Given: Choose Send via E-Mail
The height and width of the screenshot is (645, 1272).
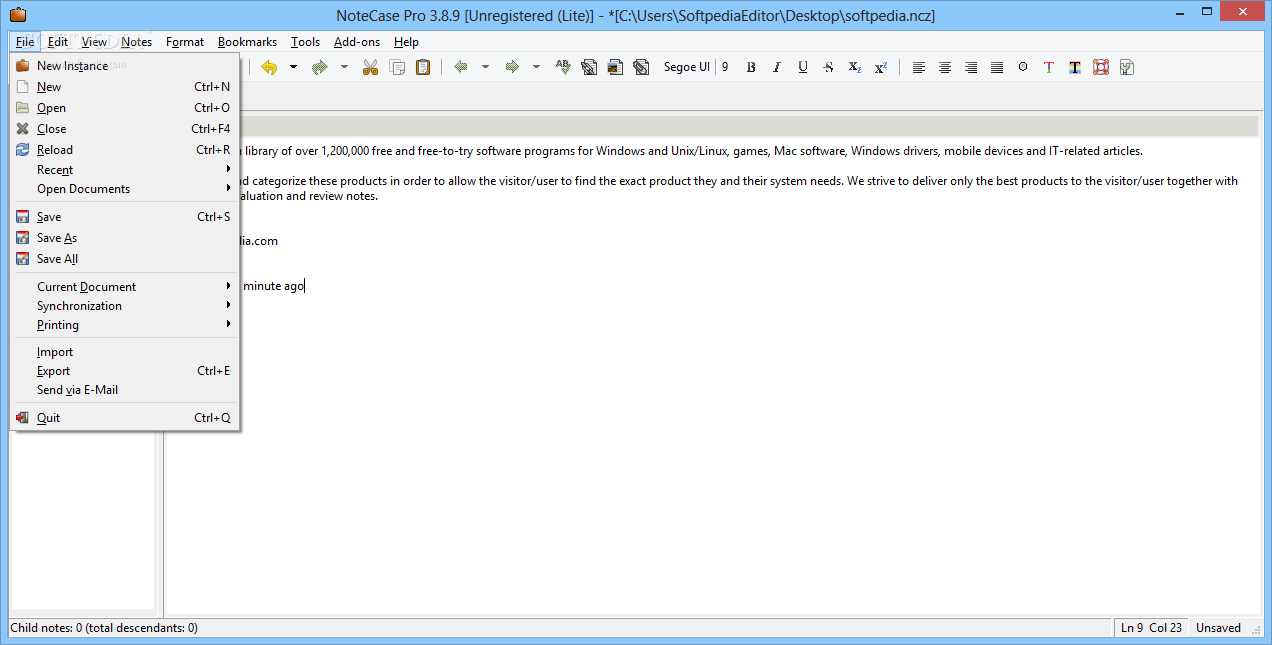Looking at the screenshot, I should coord(125,390).
